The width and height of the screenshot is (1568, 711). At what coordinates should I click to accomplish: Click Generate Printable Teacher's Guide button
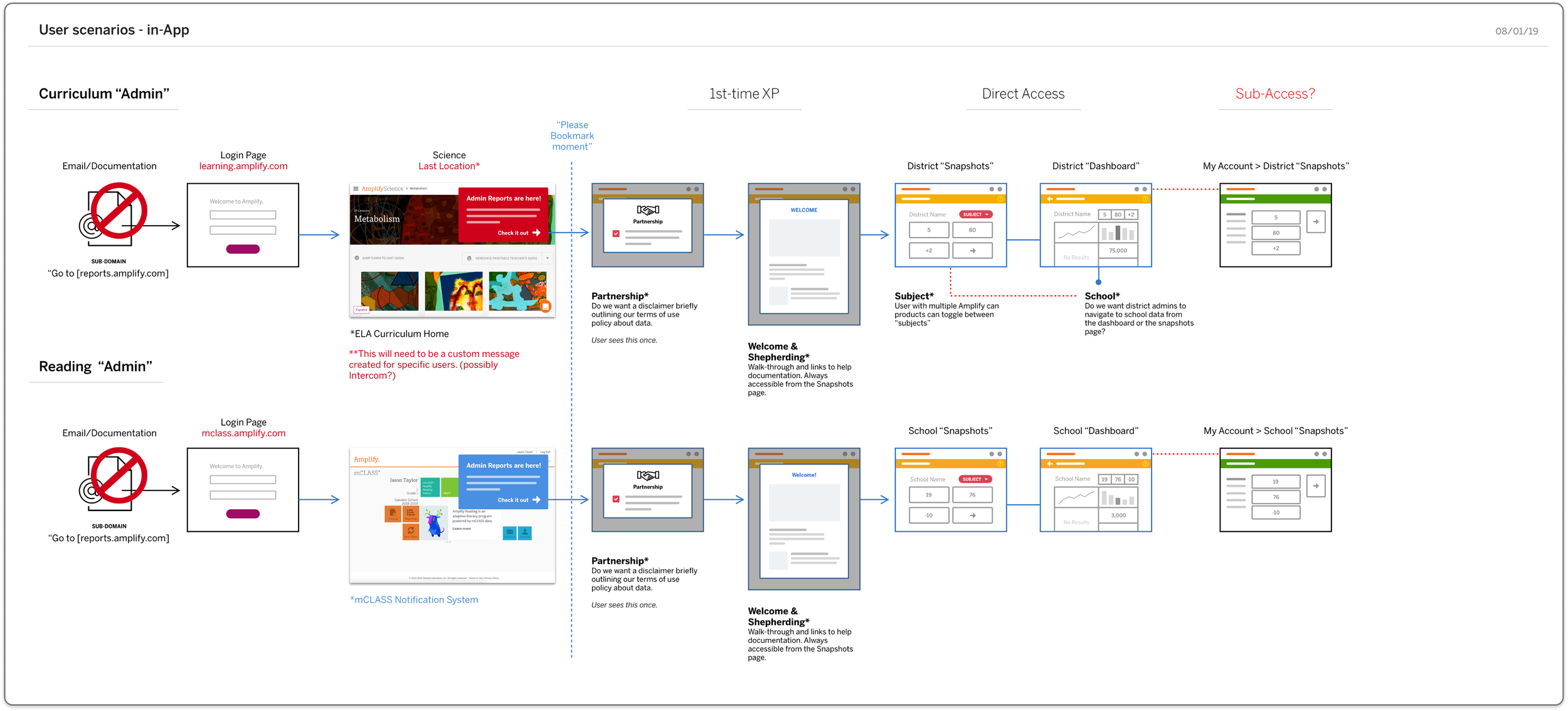pyautogui.click(x=502, y=258)
